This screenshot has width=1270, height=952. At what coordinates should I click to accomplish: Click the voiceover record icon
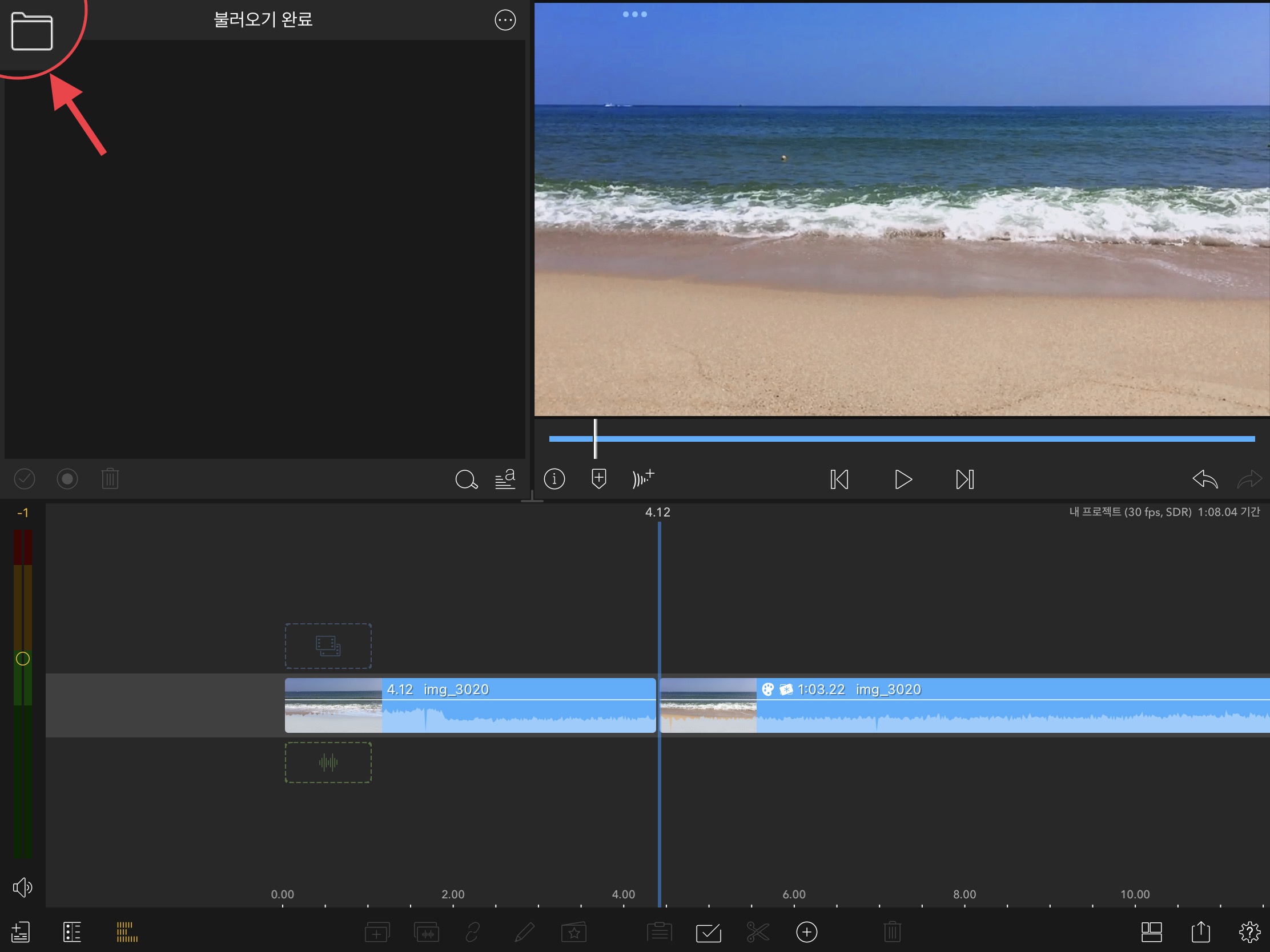pos(642,478)
